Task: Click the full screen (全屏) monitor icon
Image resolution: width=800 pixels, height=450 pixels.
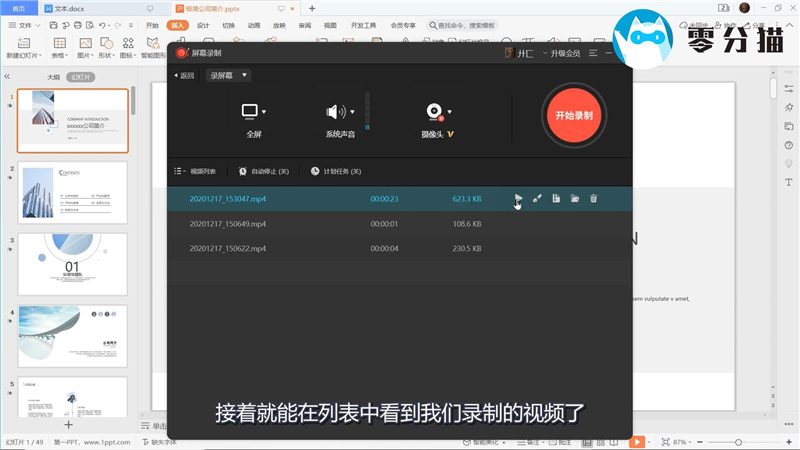Action: pos(250,112)
